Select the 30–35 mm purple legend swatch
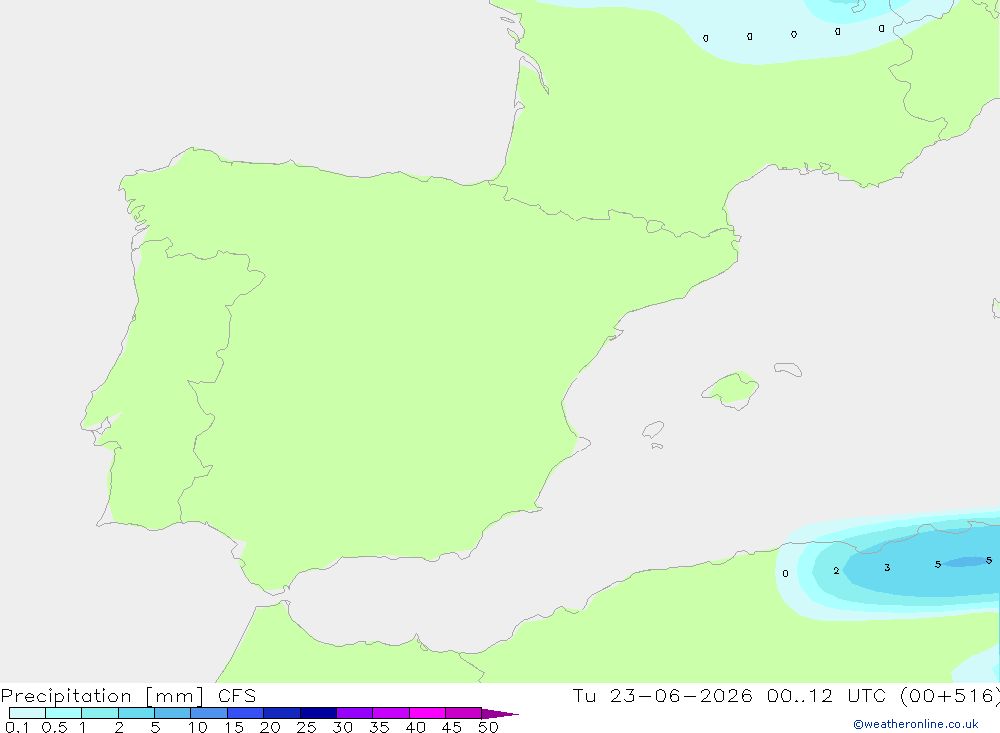 355,713
